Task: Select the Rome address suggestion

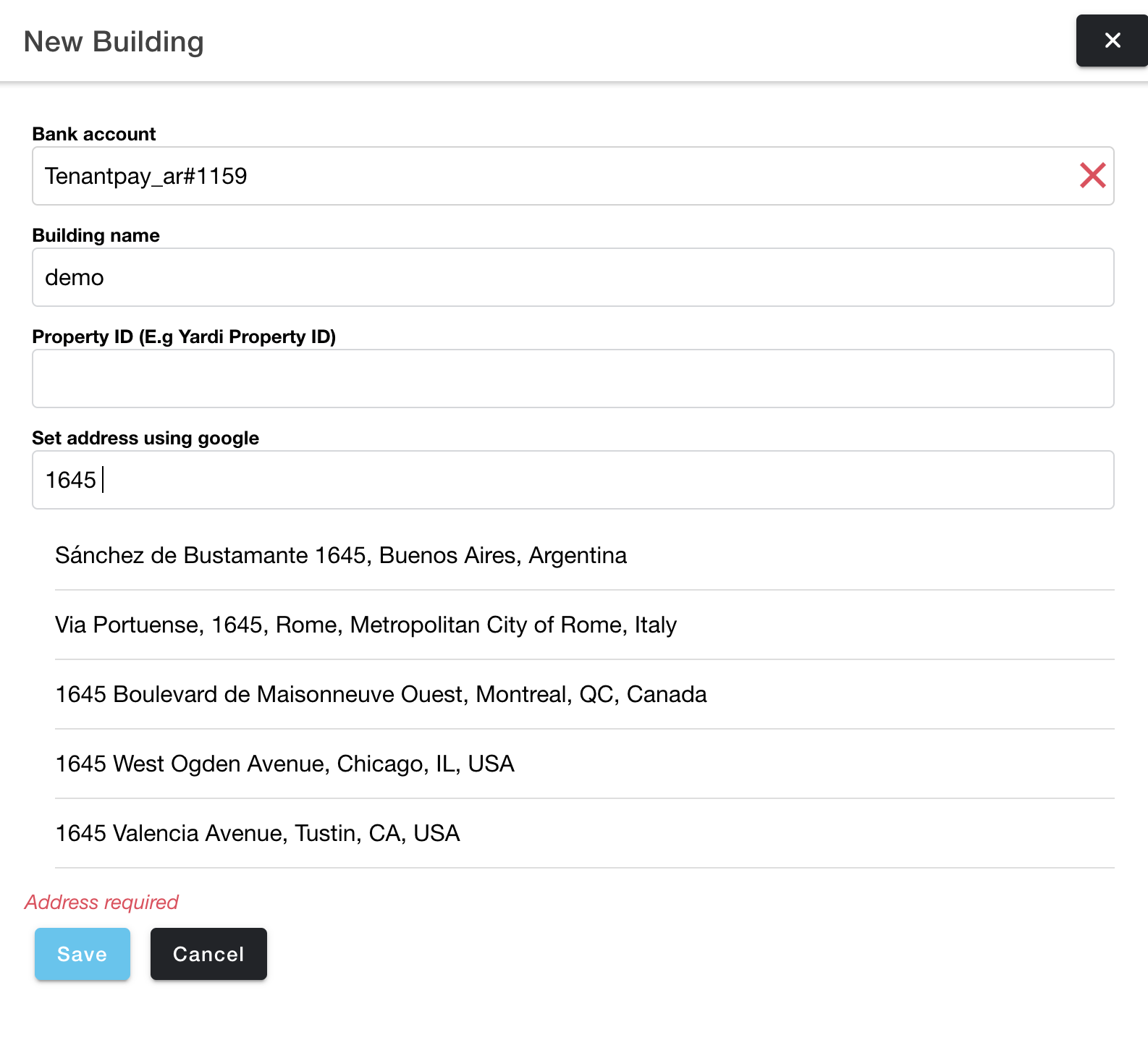Action: 365,625
